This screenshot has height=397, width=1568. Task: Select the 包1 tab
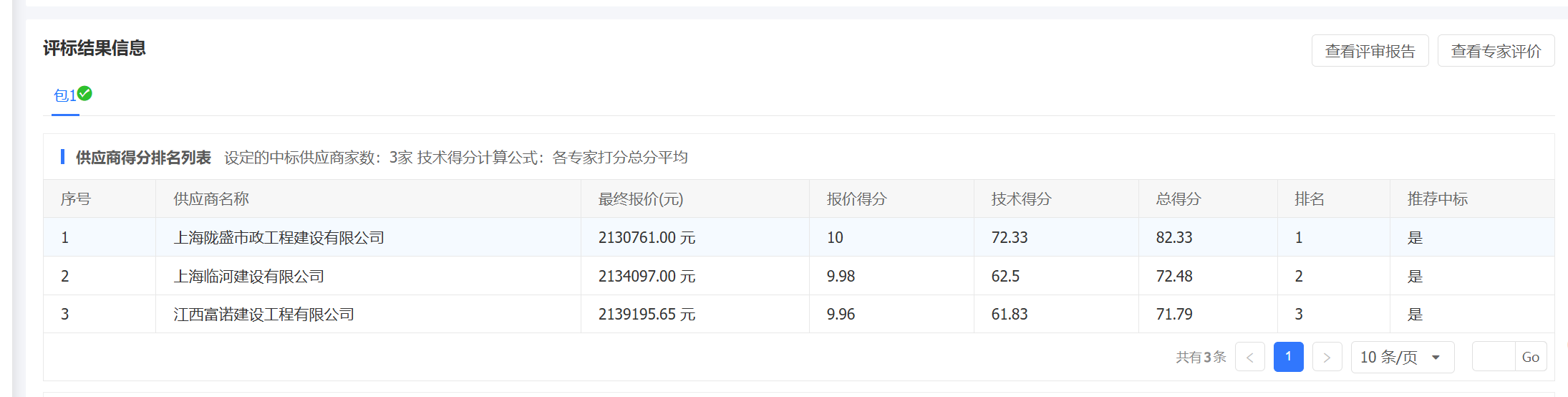[x=65, y=95]
